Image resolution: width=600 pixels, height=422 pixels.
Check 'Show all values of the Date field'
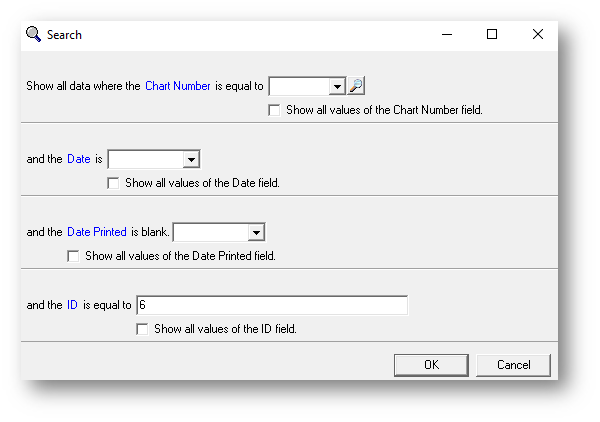click(x=113, y=183)
